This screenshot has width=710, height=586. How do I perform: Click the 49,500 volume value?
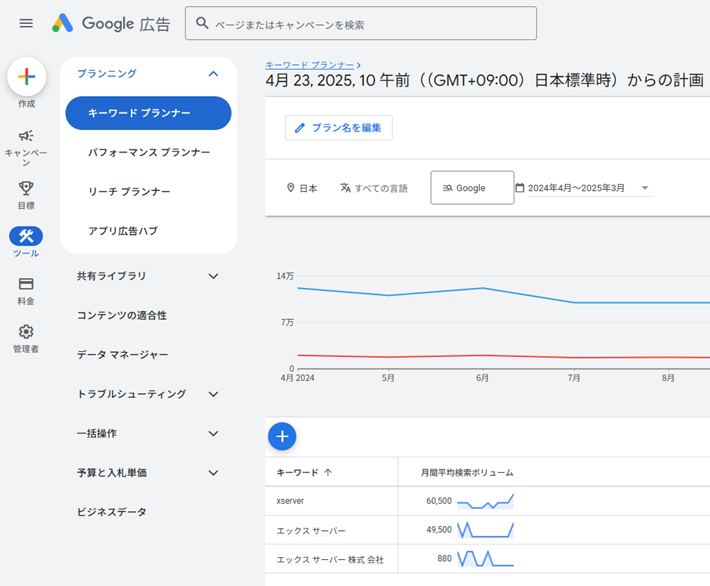click(439, 530)
